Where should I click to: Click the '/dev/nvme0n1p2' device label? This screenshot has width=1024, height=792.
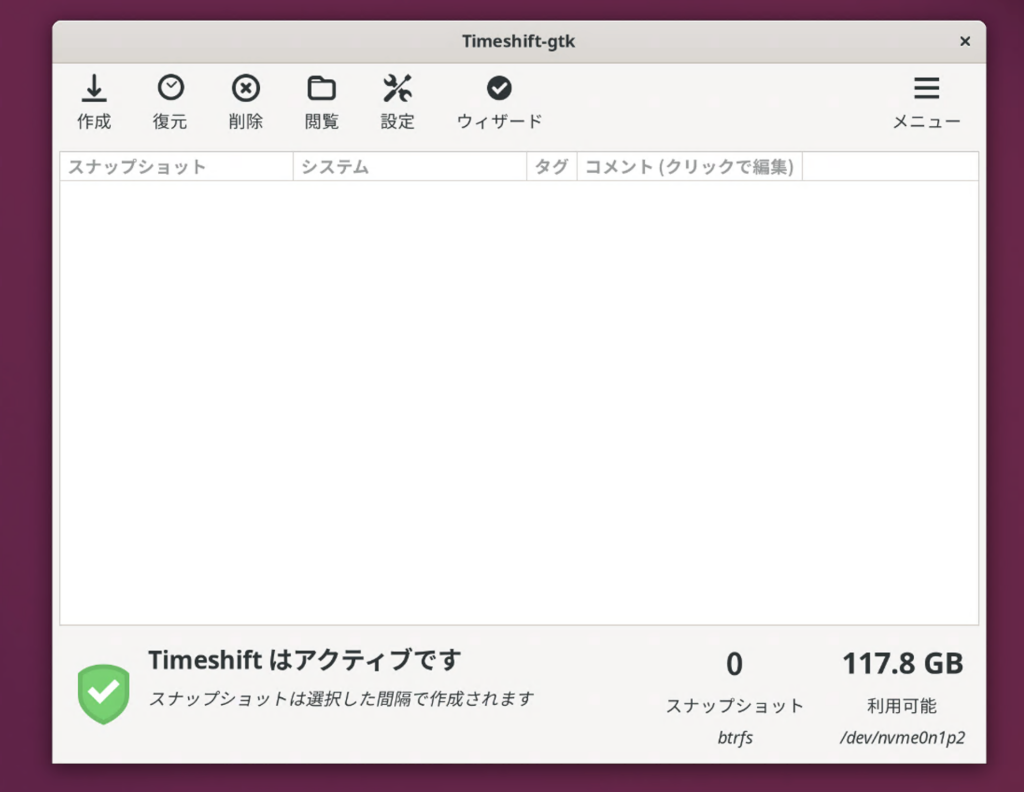tap(902, 738)
